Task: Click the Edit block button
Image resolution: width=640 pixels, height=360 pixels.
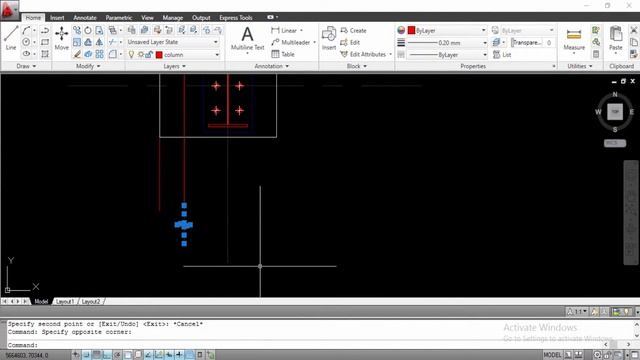Action: click(350, 42)
